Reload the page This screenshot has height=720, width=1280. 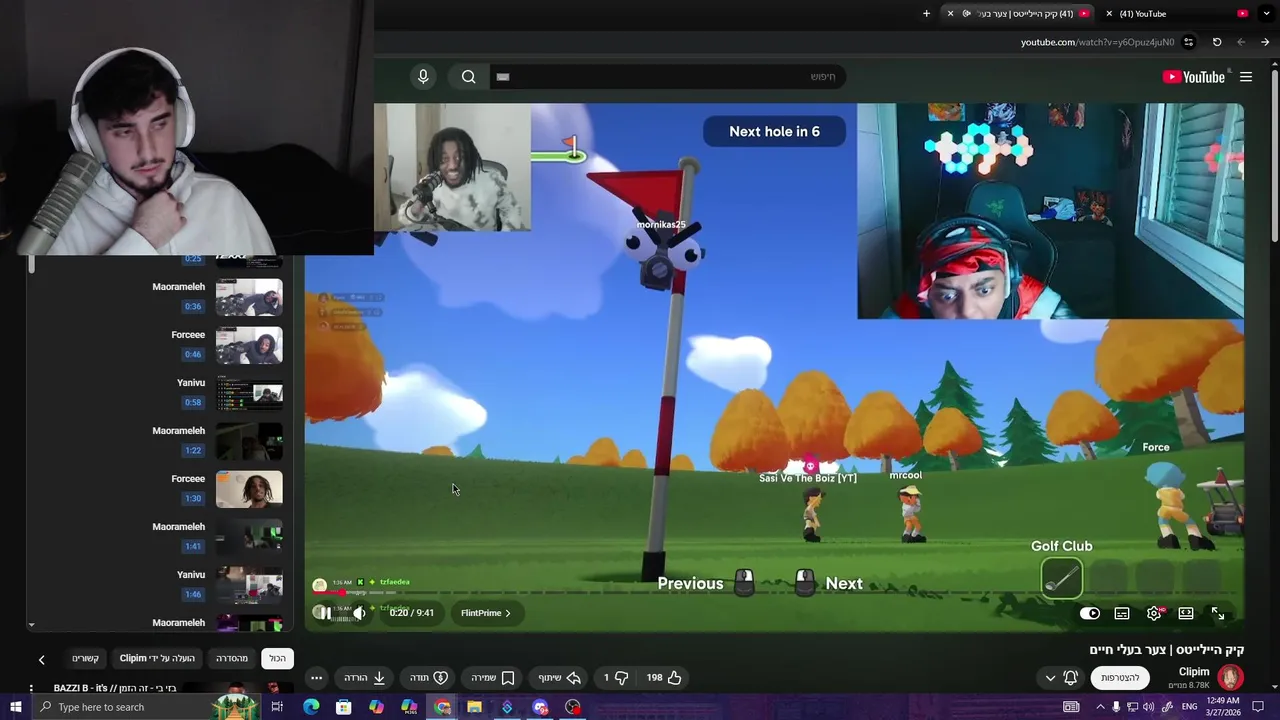(x=1217, y=42)
